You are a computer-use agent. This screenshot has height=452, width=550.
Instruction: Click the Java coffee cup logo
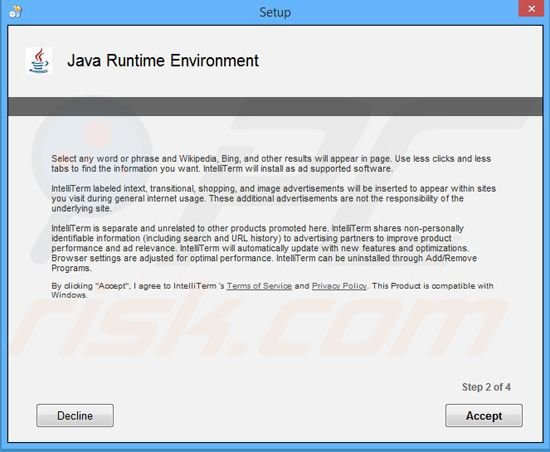39,61
